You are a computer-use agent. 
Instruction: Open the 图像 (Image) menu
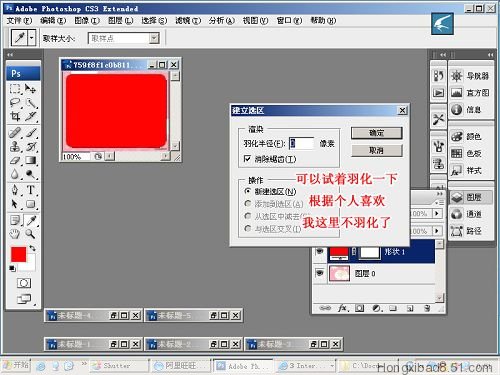(x=87, y=21)
